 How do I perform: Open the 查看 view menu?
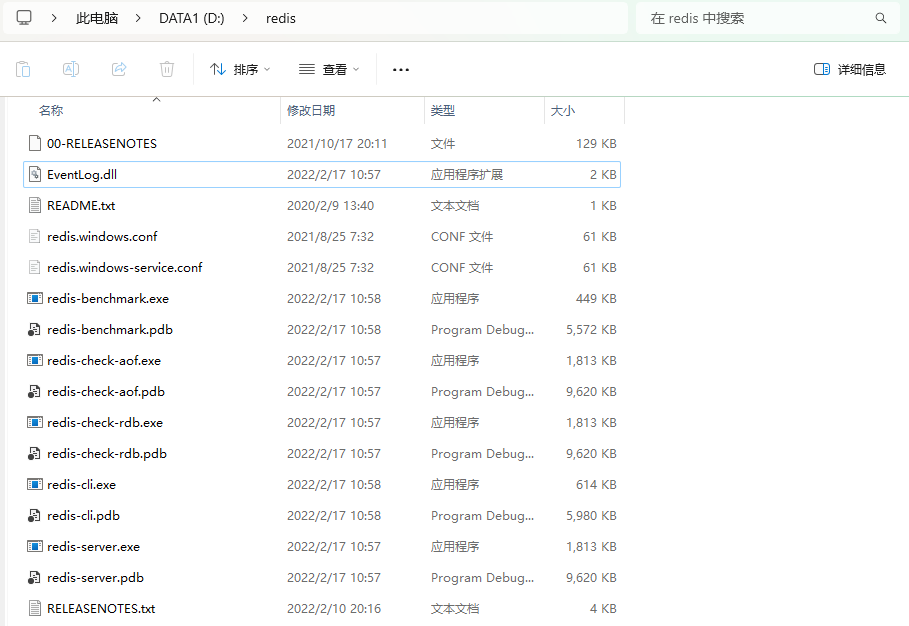coord(329,70)
